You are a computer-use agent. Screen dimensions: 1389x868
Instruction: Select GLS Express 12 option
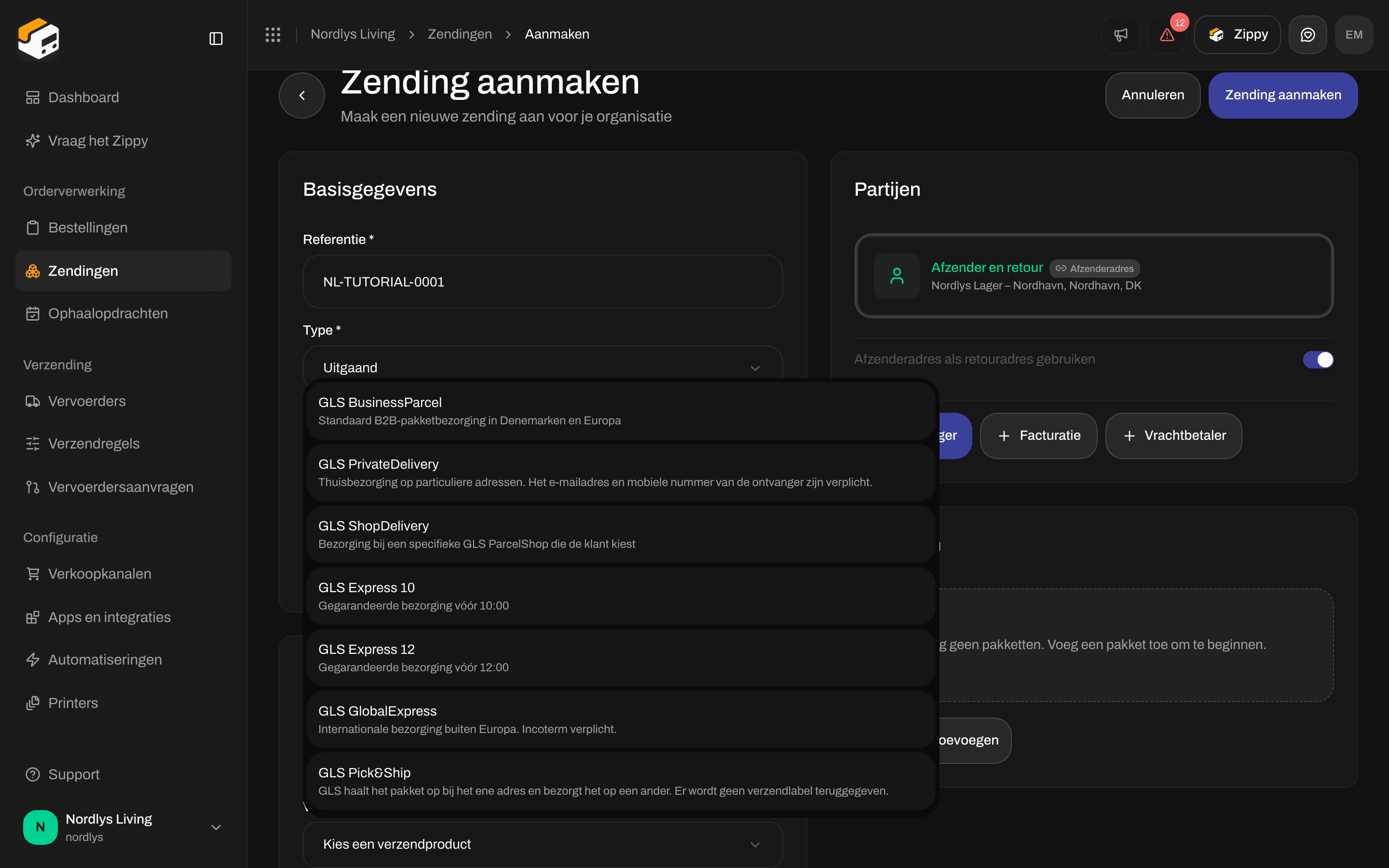621,658
